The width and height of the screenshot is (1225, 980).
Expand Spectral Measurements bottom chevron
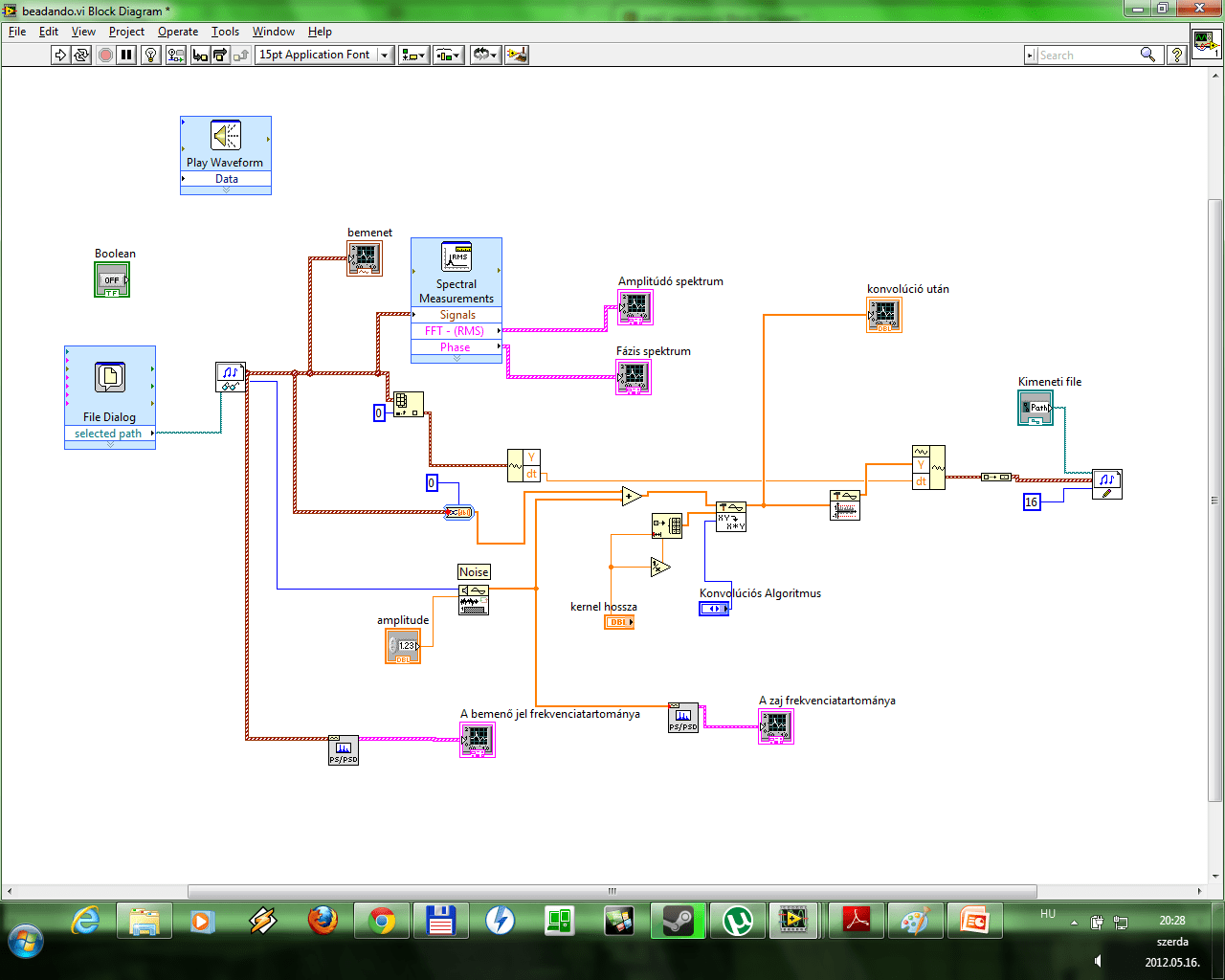click(x=457, y=359)
